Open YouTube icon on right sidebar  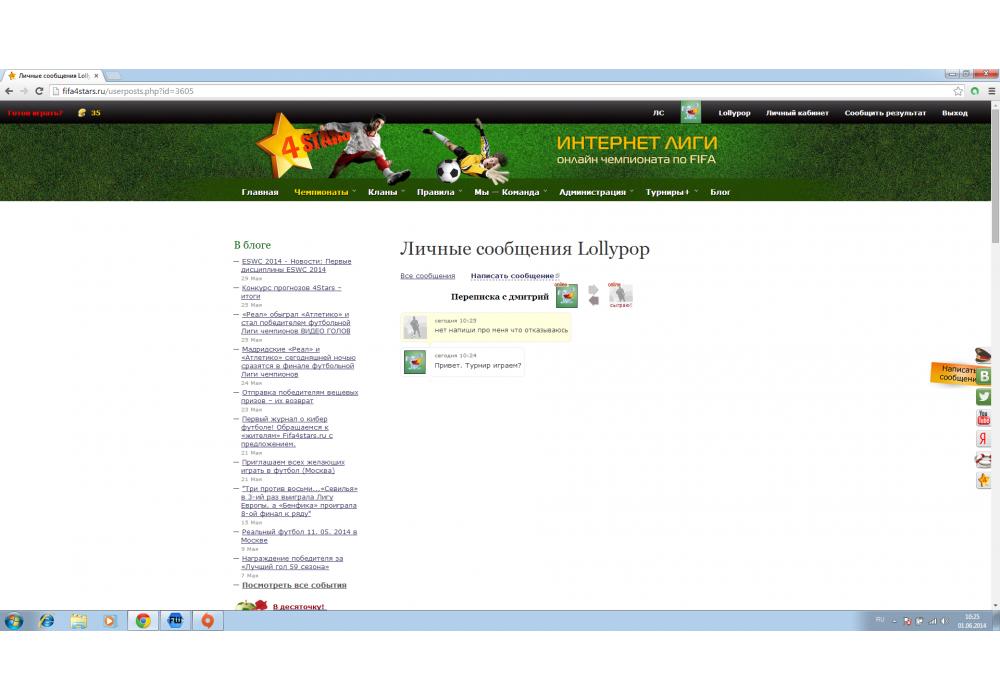(x=983, y=418)
